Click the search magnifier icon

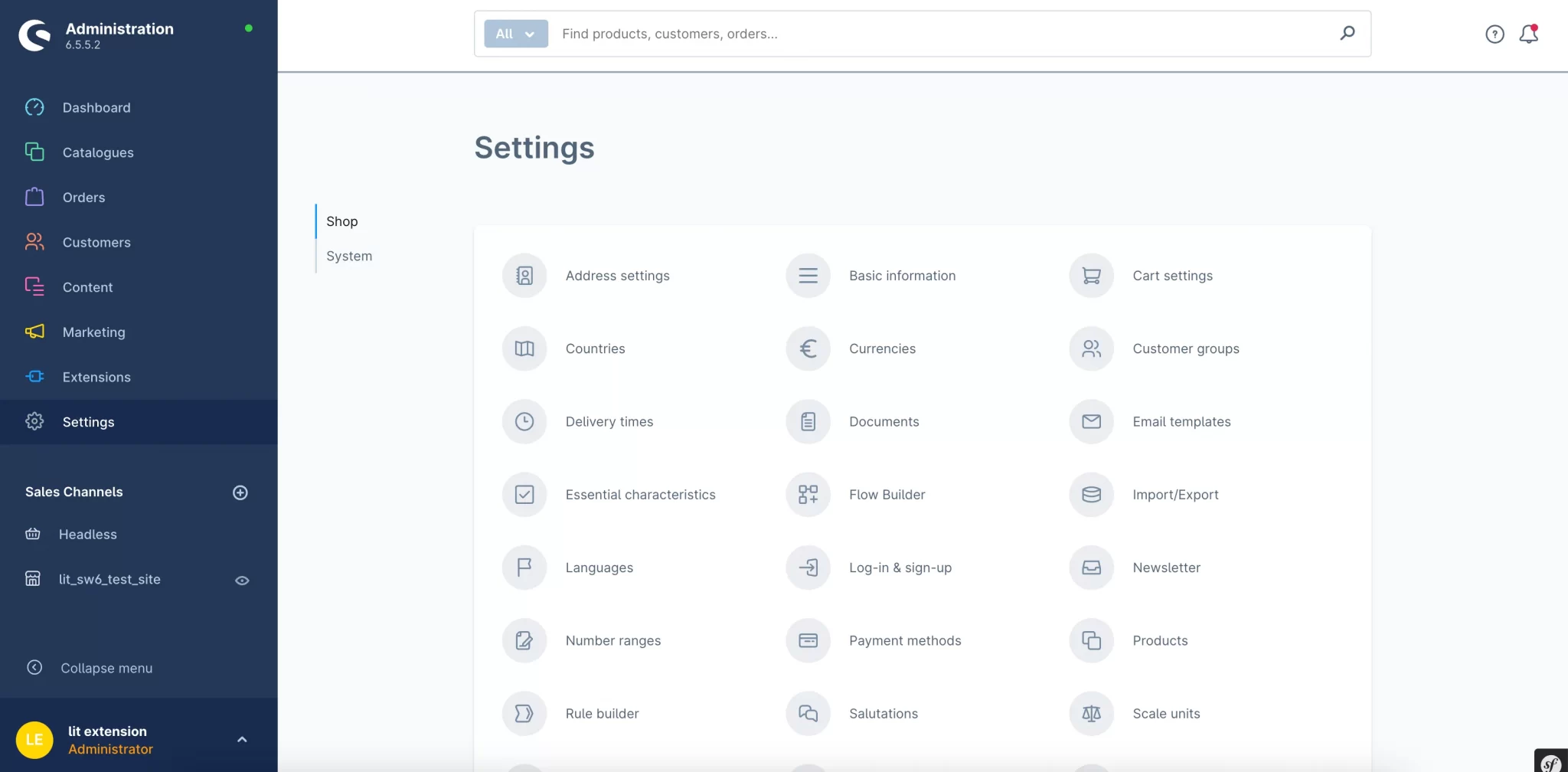point(1347,33)
